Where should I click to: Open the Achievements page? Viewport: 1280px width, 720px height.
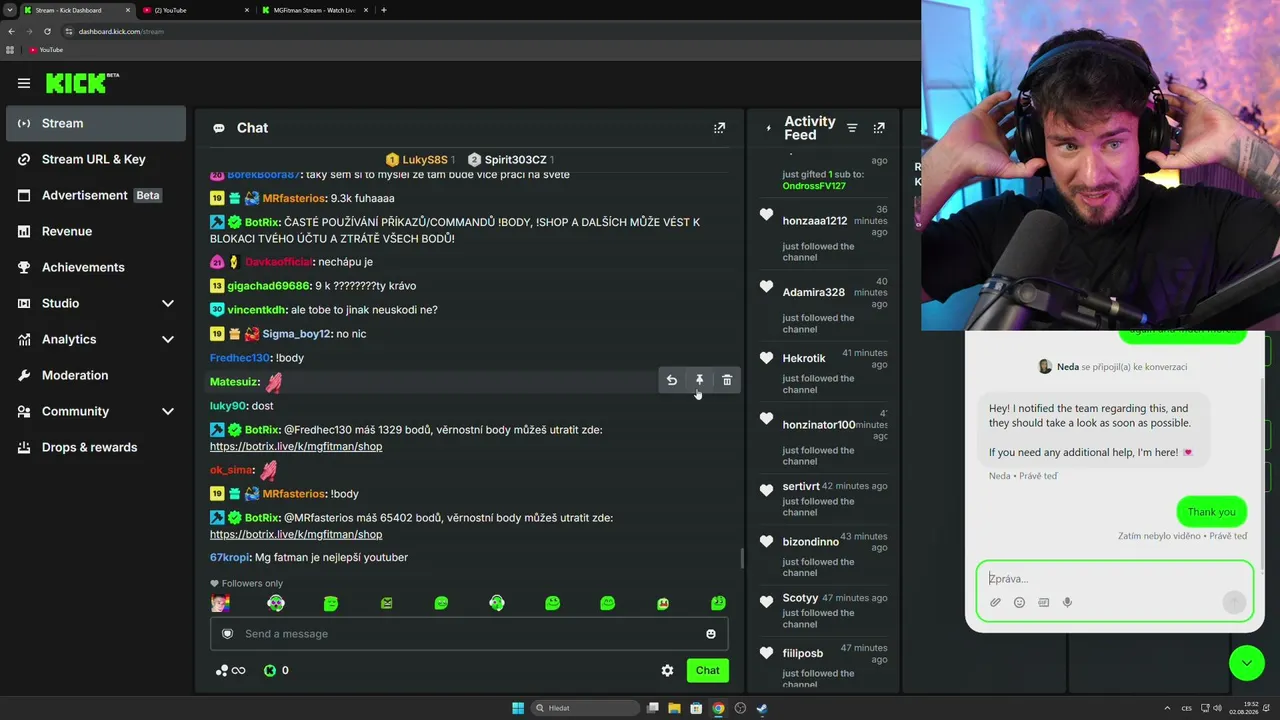pyautogui.click(x=96, y=267)
